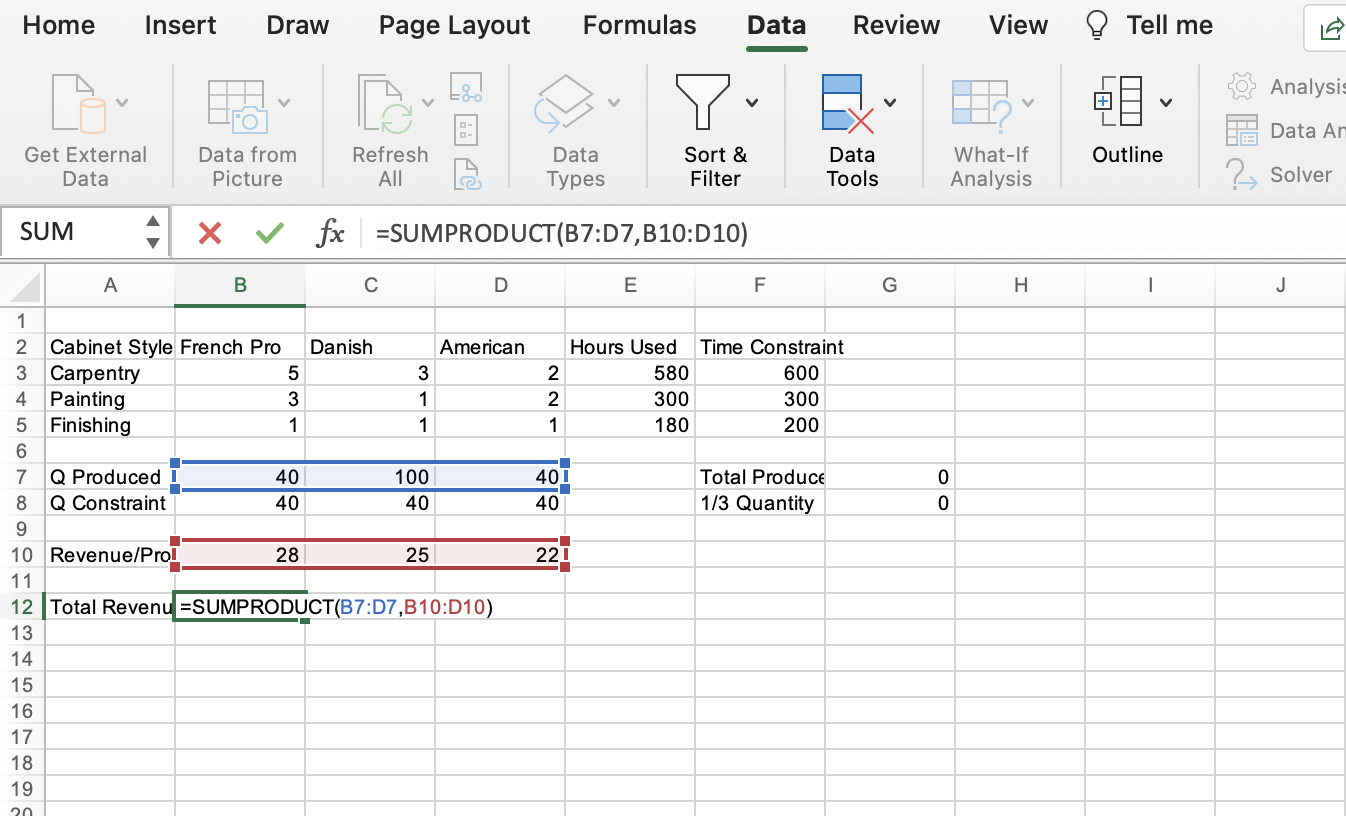The image size is (1346, 816).
Task: Select column E header
Action: [x=630, y=286]
